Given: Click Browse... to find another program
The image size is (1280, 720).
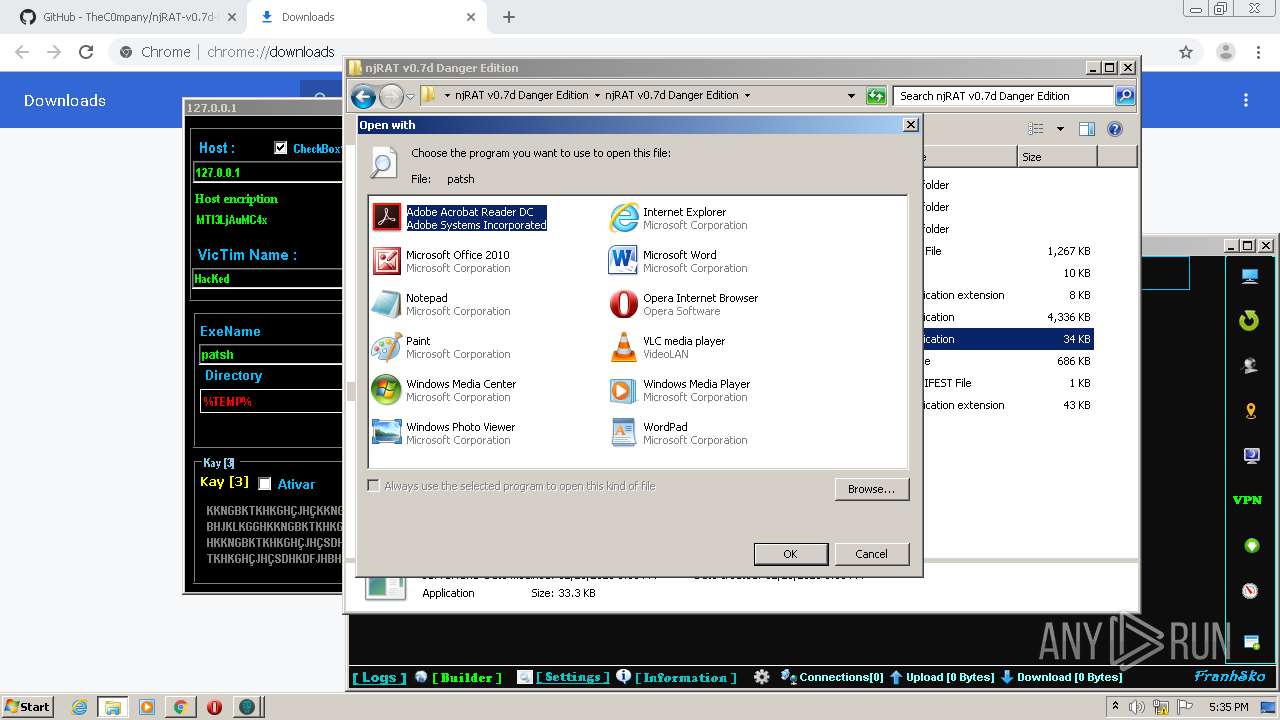Looking at the screenshot, I should (x=871, y=489).
